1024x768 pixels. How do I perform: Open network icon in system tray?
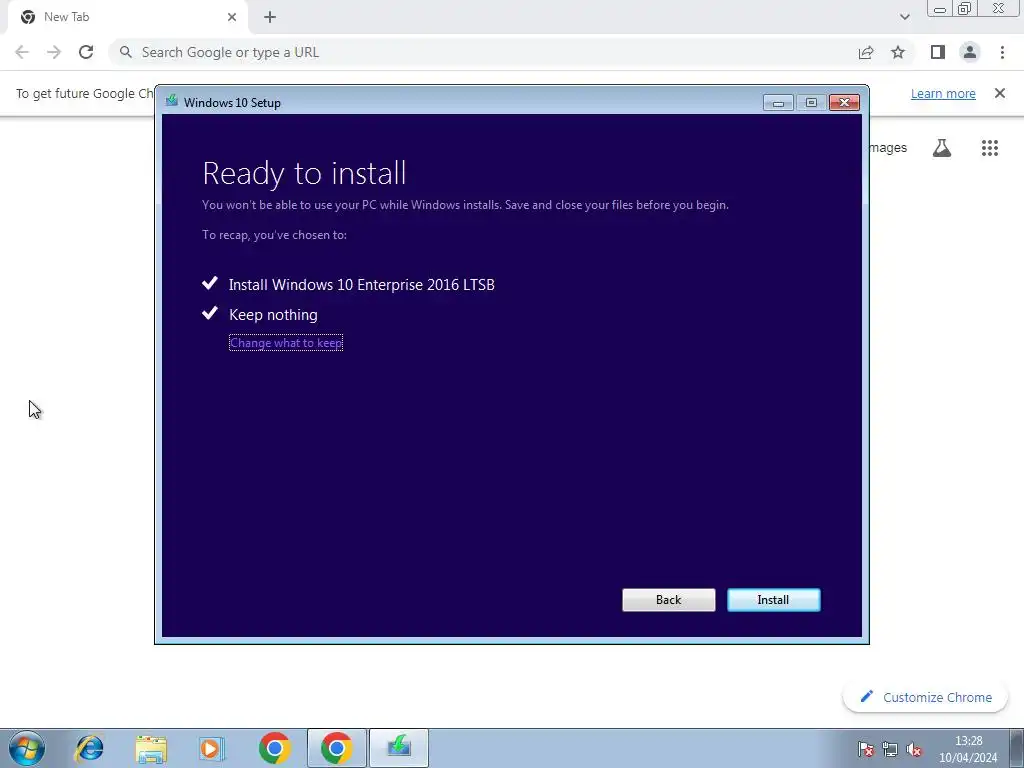click(890, 749)
